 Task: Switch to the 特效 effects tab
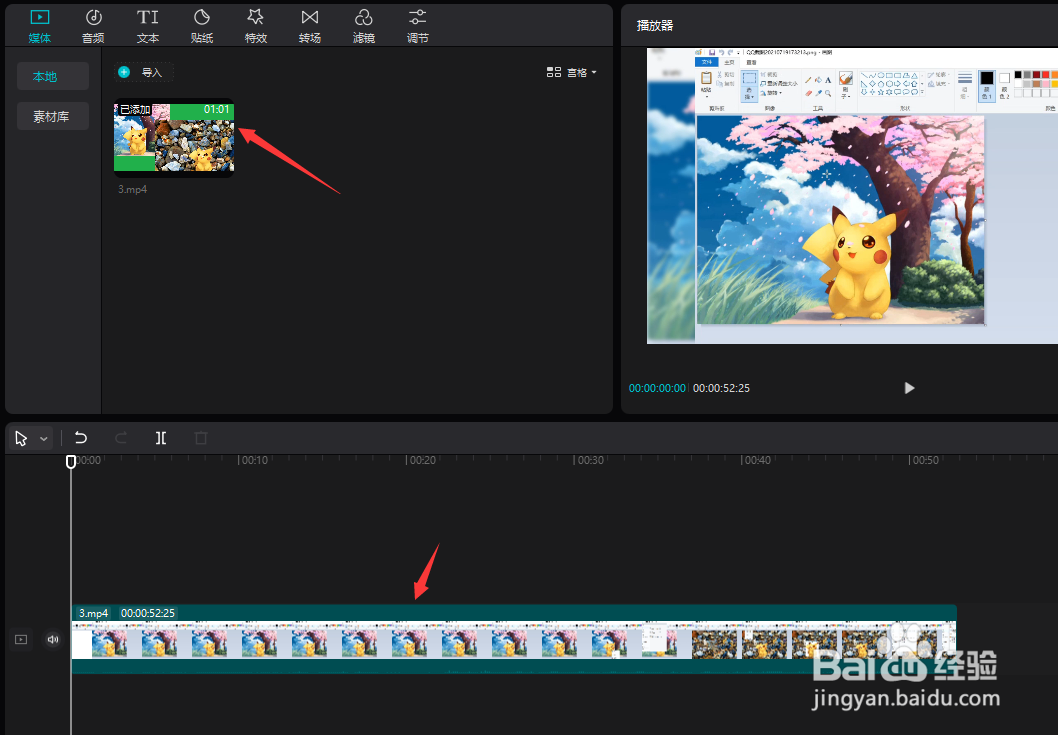point(256,26)
